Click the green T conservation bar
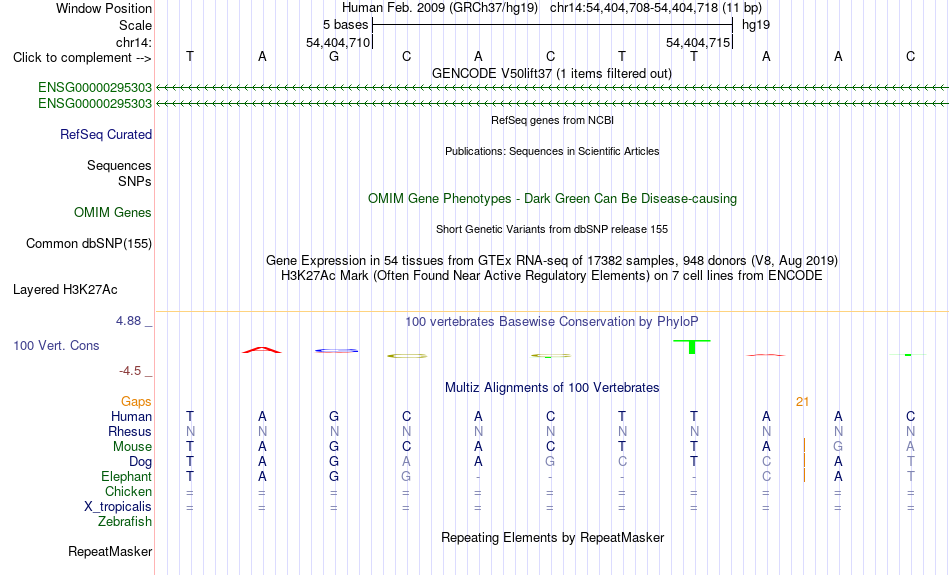Viewport: 950px width, 575px height. click(x=692, y=347)
